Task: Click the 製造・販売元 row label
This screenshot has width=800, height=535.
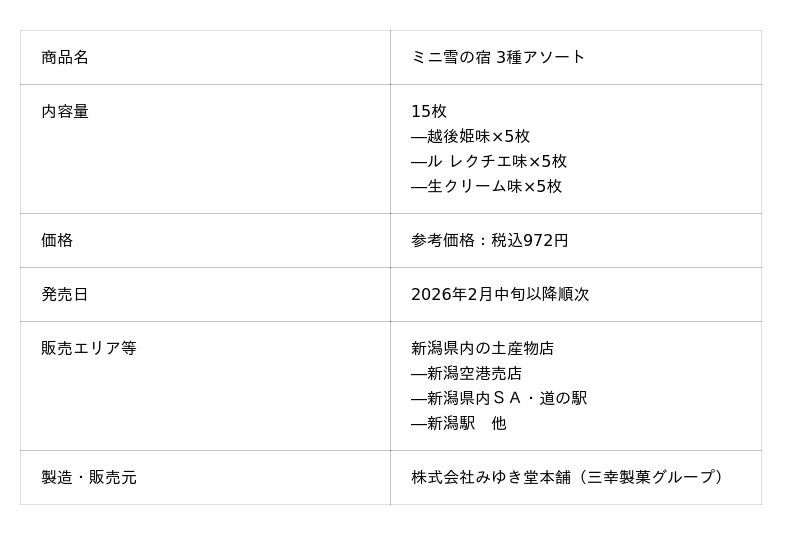Action: tap(89, 477)
